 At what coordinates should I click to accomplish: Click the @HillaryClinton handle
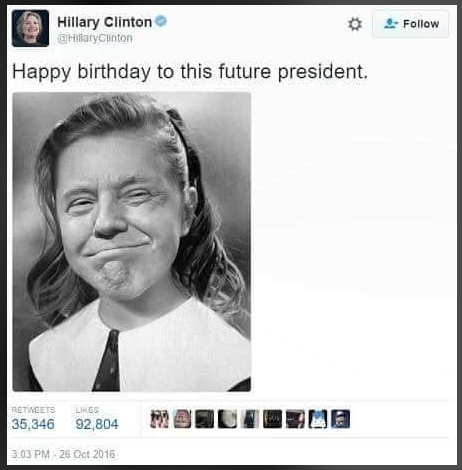pos(95,38)
